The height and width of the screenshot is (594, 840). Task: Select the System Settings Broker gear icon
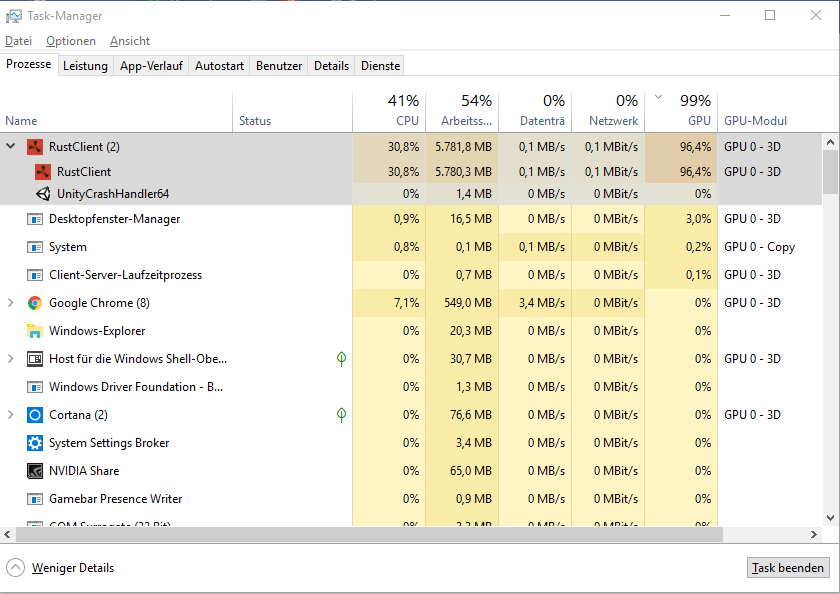click(35, 443)
